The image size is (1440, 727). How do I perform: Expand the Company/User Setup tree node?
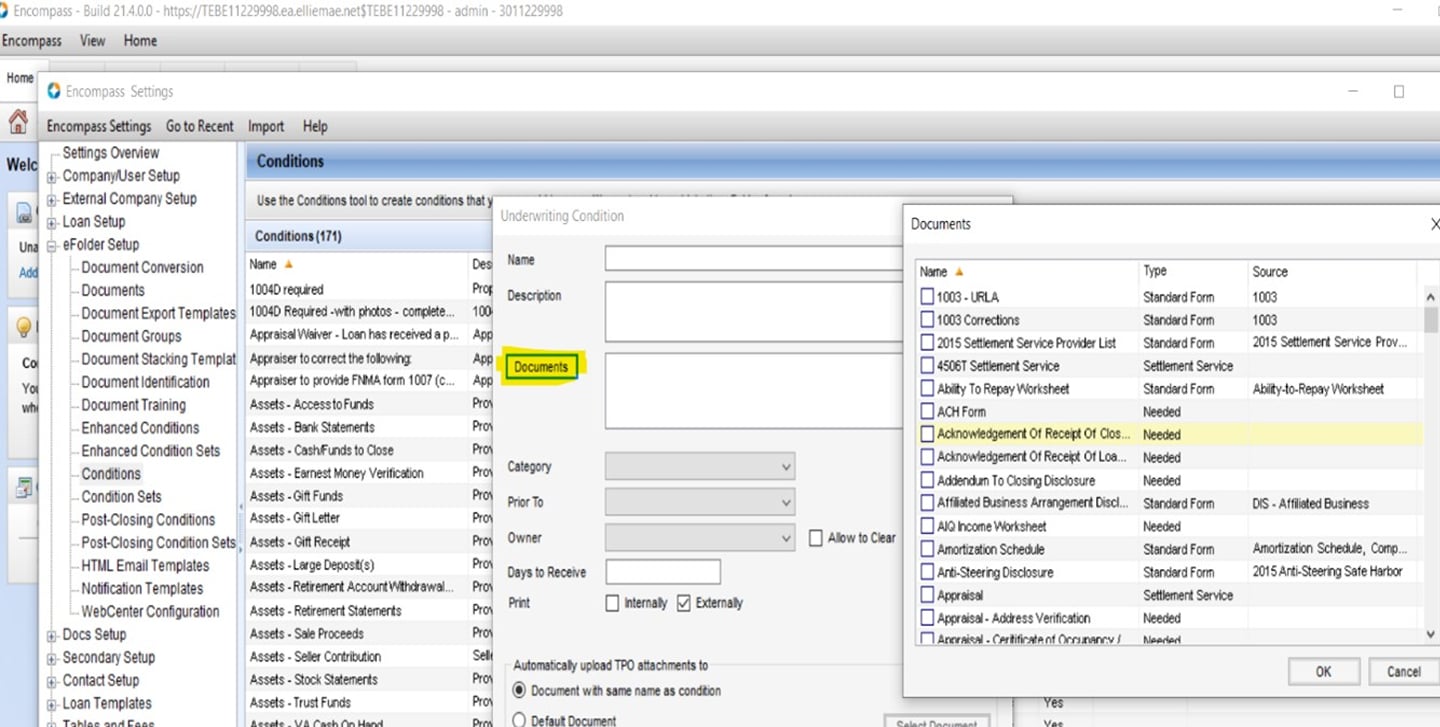click(x=52, y=176)
